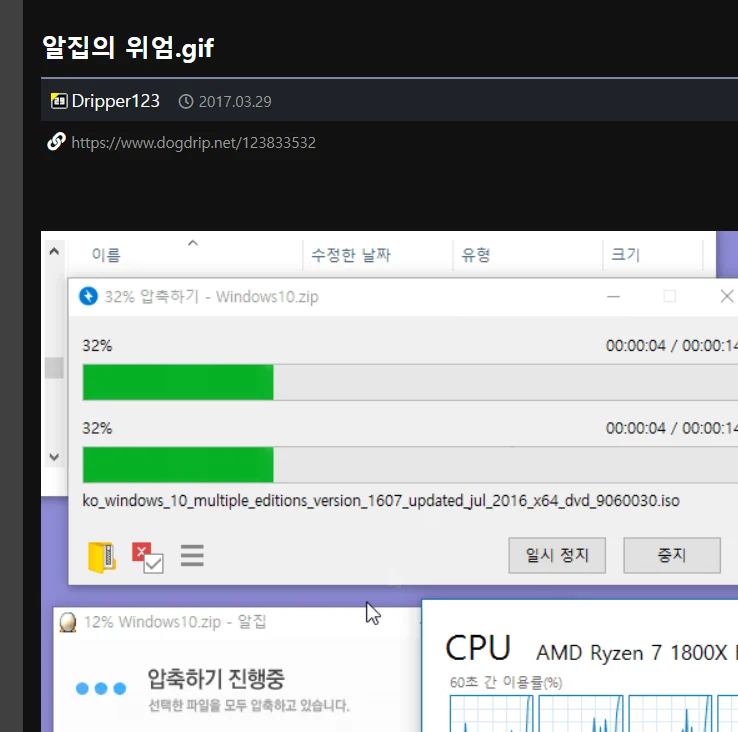Click the red X checkmark test icon
738x732 pixels.
[x=147, y=558]
